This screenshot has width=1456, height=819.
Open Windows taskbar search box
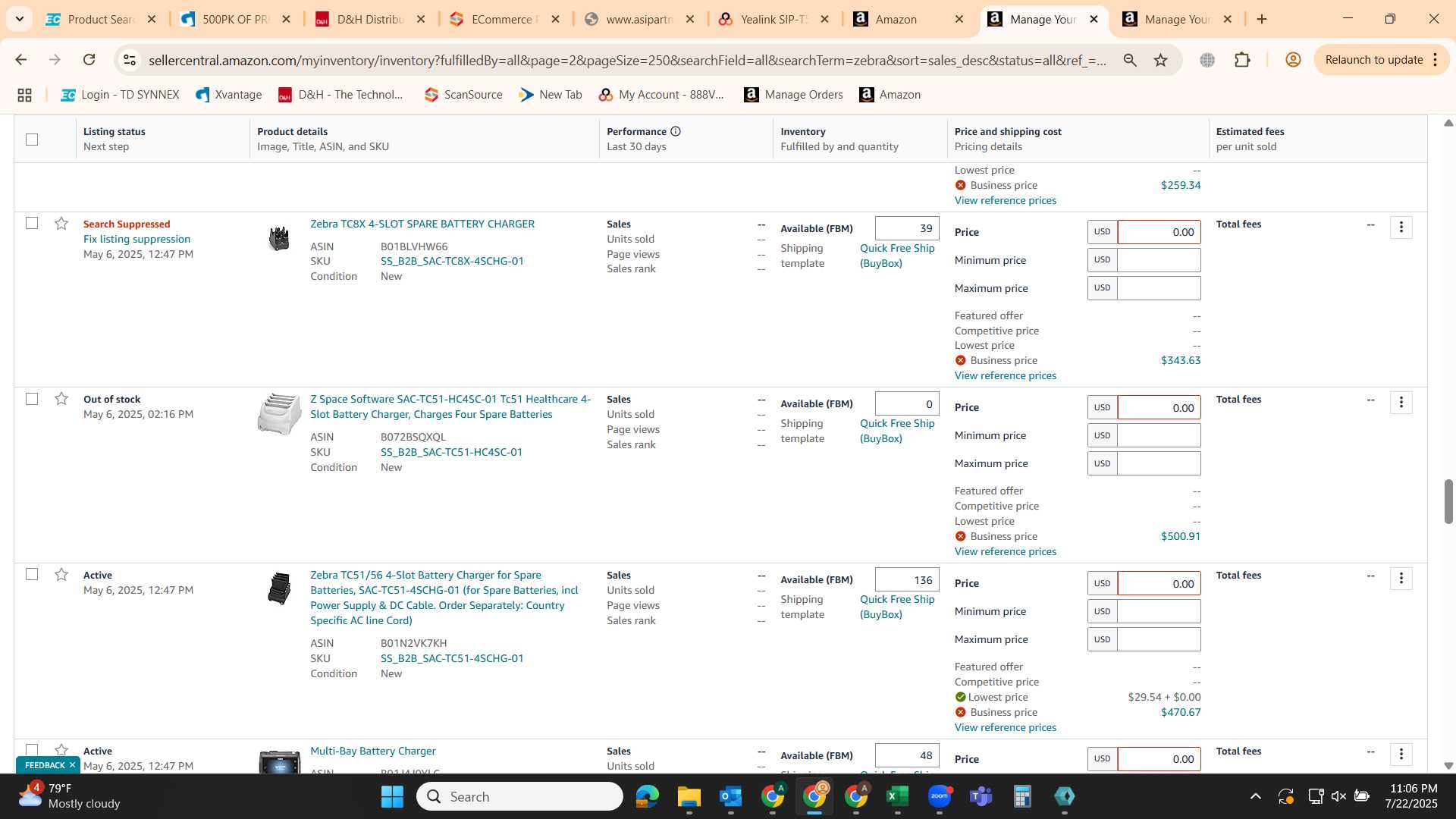click(519, 796)
